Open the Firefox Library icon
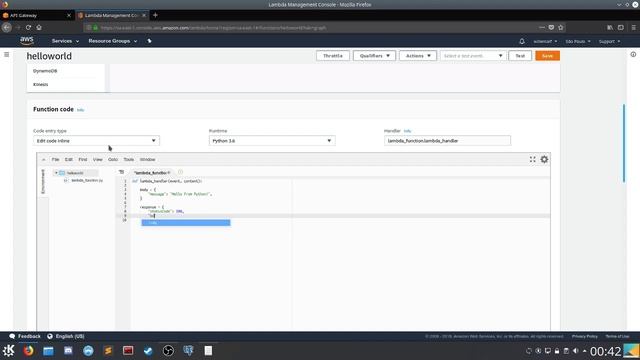Image resolution: width=640 pixels, height=360 pixels. [610, 27]
